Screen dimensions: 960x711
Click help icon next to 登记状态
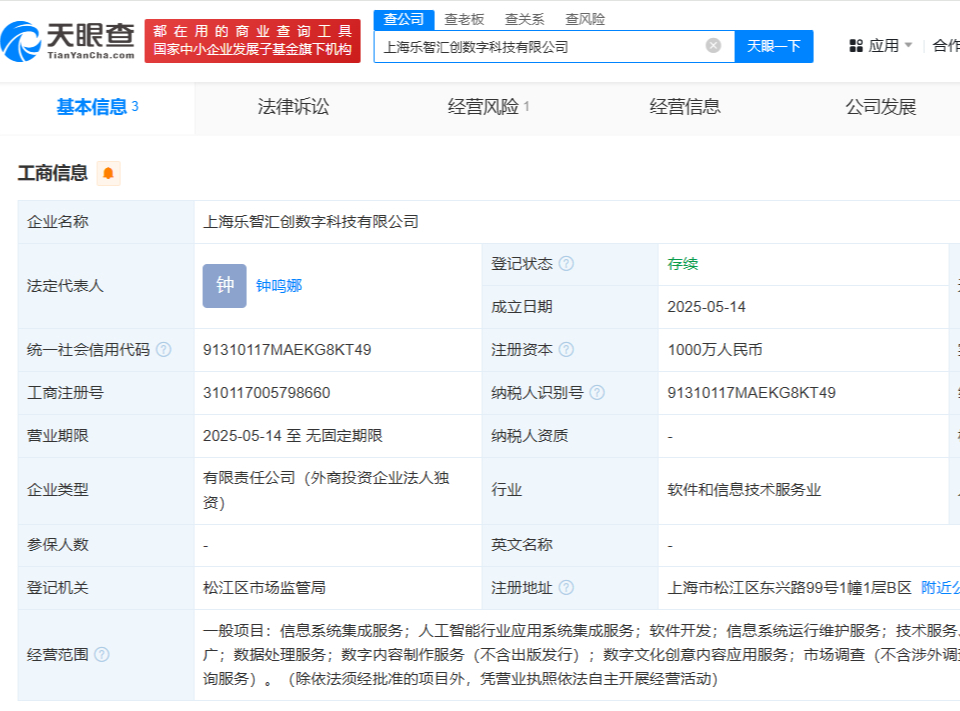point(566,264)
